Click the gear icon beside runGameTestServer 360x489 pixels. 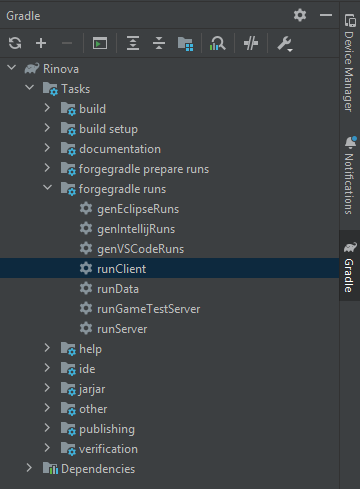[86, 309]
